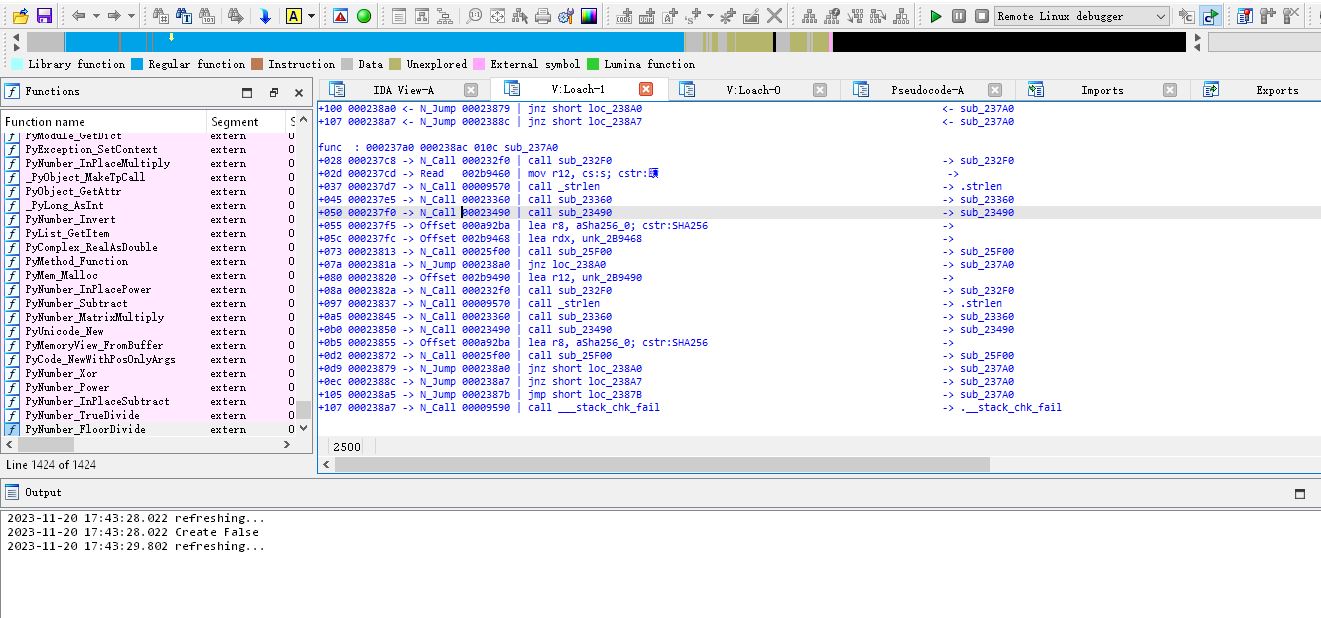1321x618 pixels.
Task: Pause process with the pause button
Action: tap(959, 16)
